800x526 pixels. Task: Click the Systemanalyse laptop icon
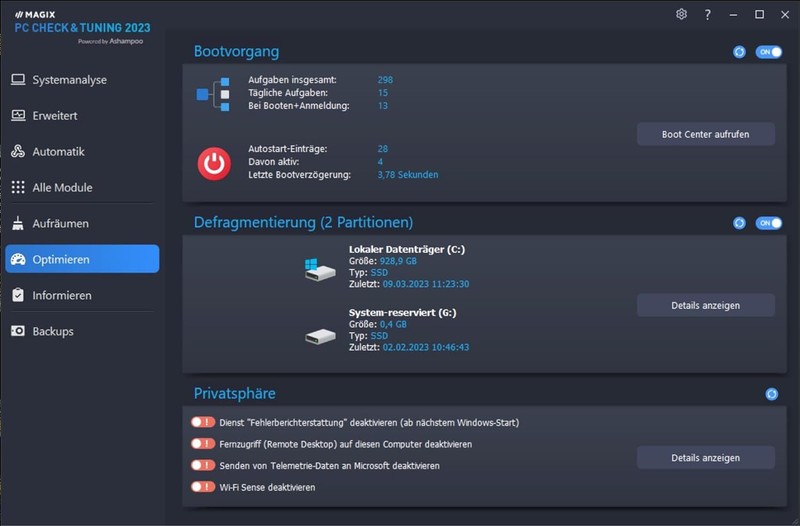pos(18,80)
